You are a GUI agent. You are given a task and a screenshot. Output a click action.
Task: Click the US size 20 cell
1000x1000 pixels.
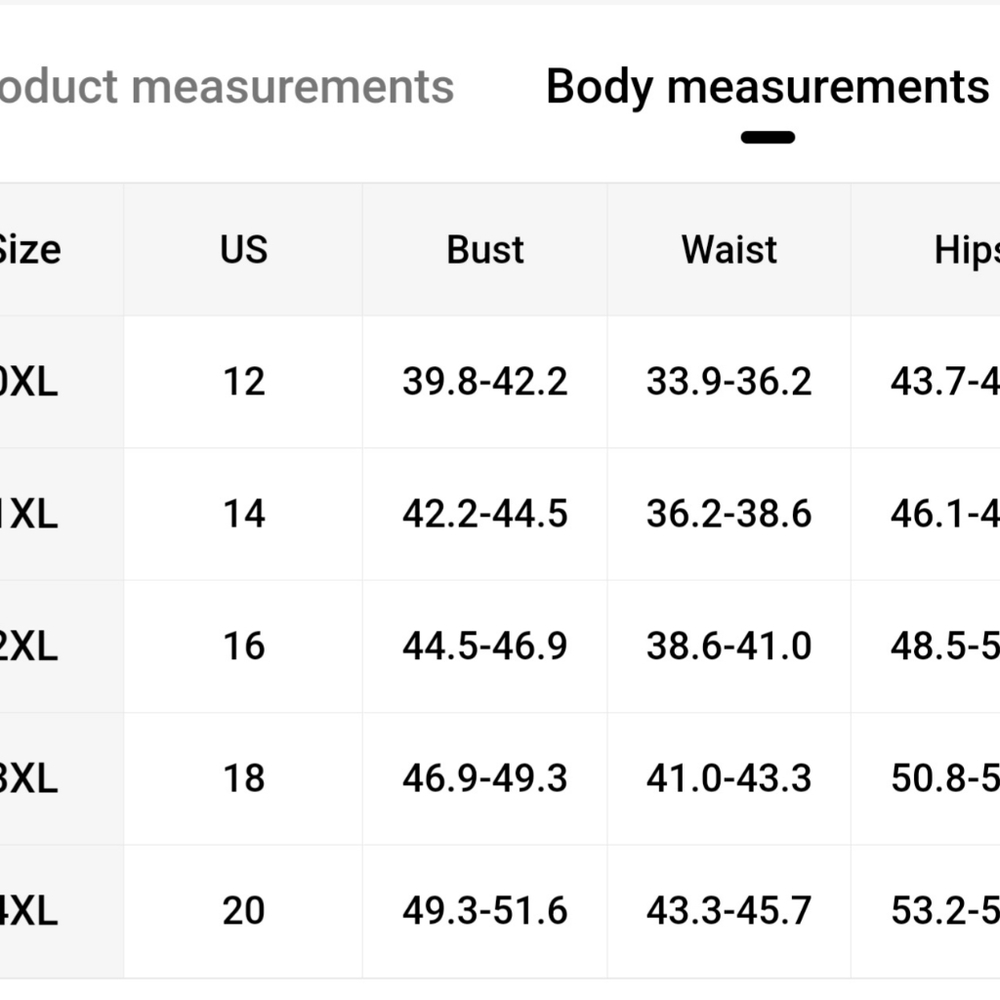coord(244,911)
